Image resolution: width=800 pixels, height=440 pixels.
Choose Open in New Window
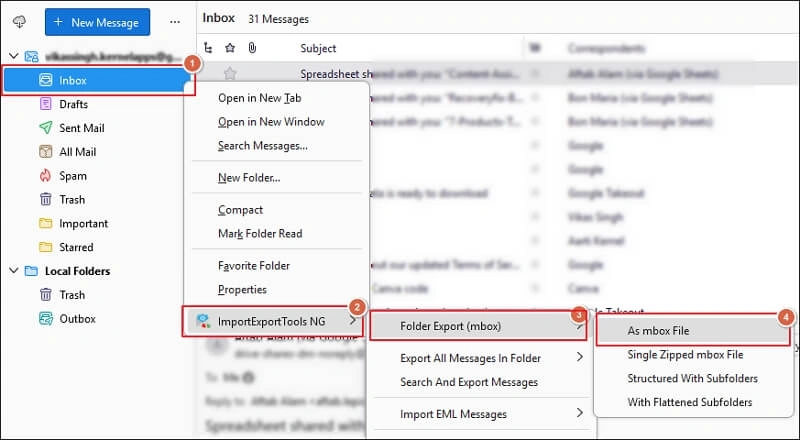tap(271, 121)
